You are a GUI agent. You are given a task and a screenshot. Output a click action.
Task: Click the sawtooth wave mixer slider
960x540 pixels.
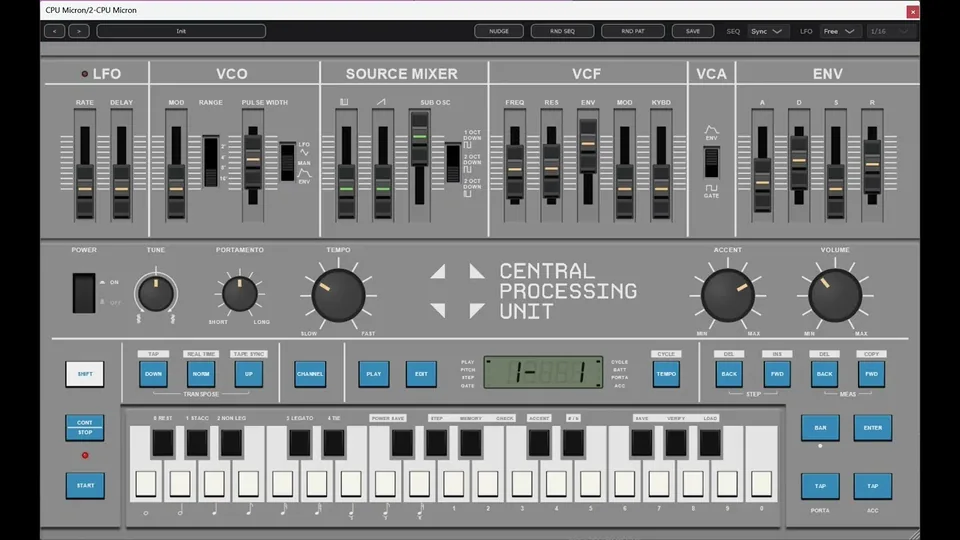[x=383, y=189]
